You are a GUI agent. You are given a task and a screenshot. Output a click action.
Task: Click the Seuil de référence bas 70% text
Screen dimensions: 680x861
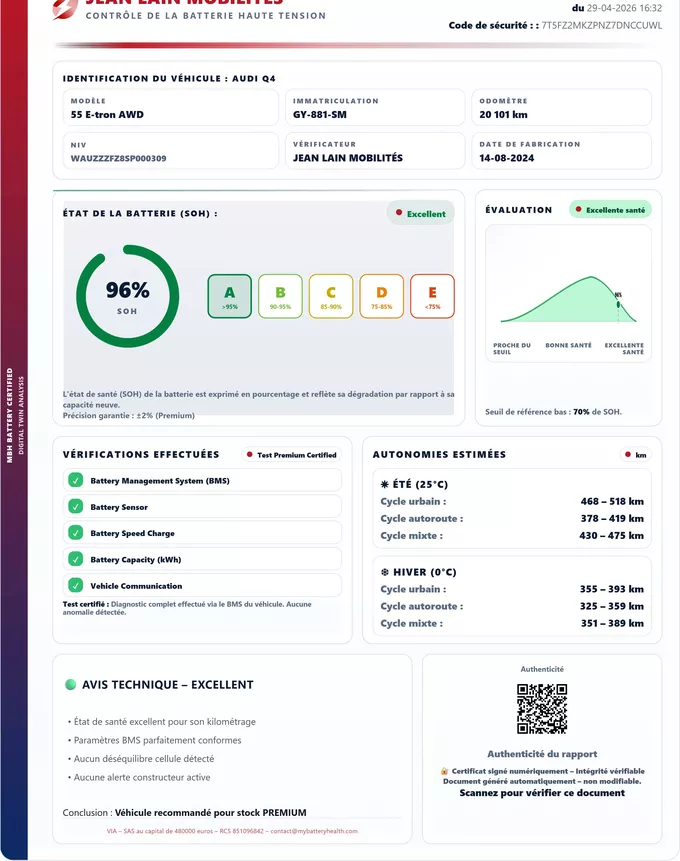553,412
